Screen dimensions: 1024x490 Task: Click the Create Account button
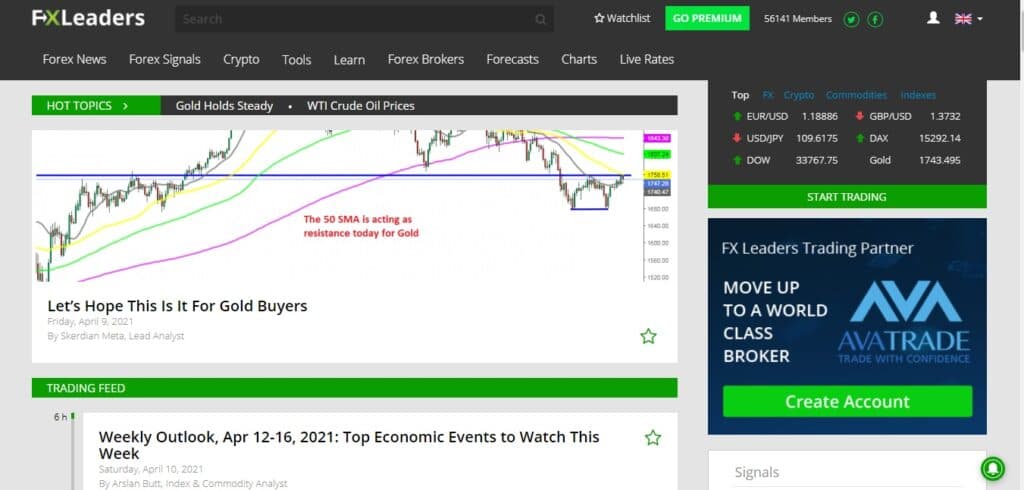click(x=847, y=401)
